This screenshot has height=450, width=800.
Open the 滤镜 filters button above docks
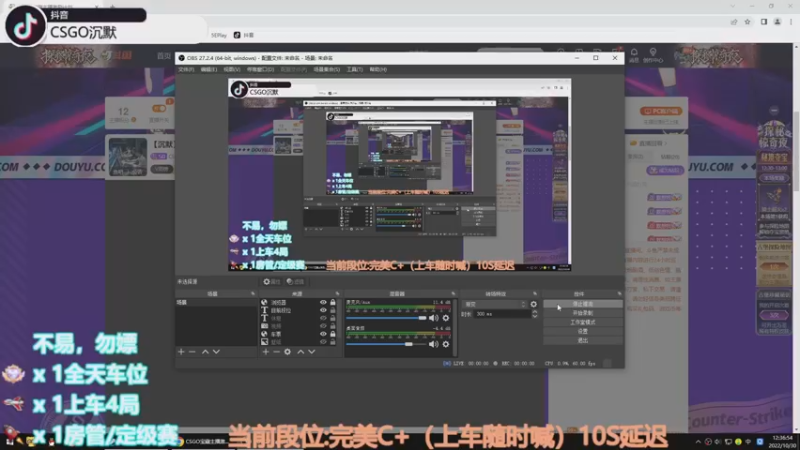(x=295, y=282)
